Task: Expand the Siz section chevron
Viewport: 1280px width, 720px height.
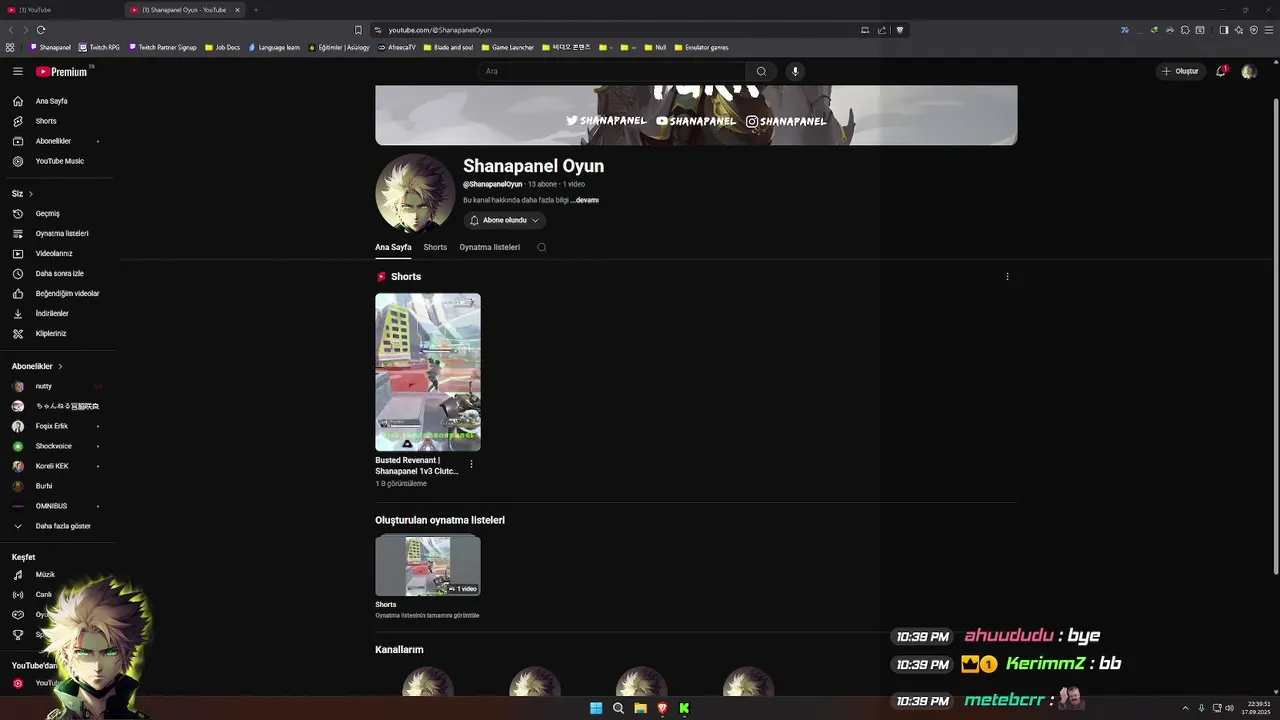Action: [30, 193]
